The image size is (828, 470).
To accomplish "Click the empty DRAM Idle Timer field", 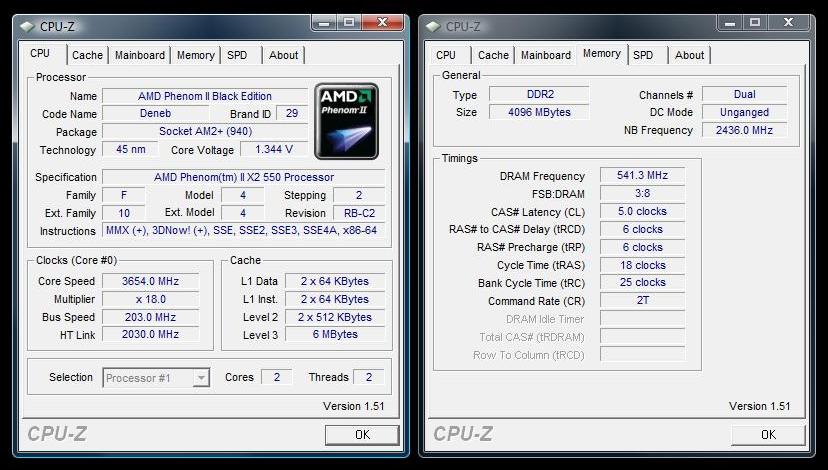I will 643,318.
